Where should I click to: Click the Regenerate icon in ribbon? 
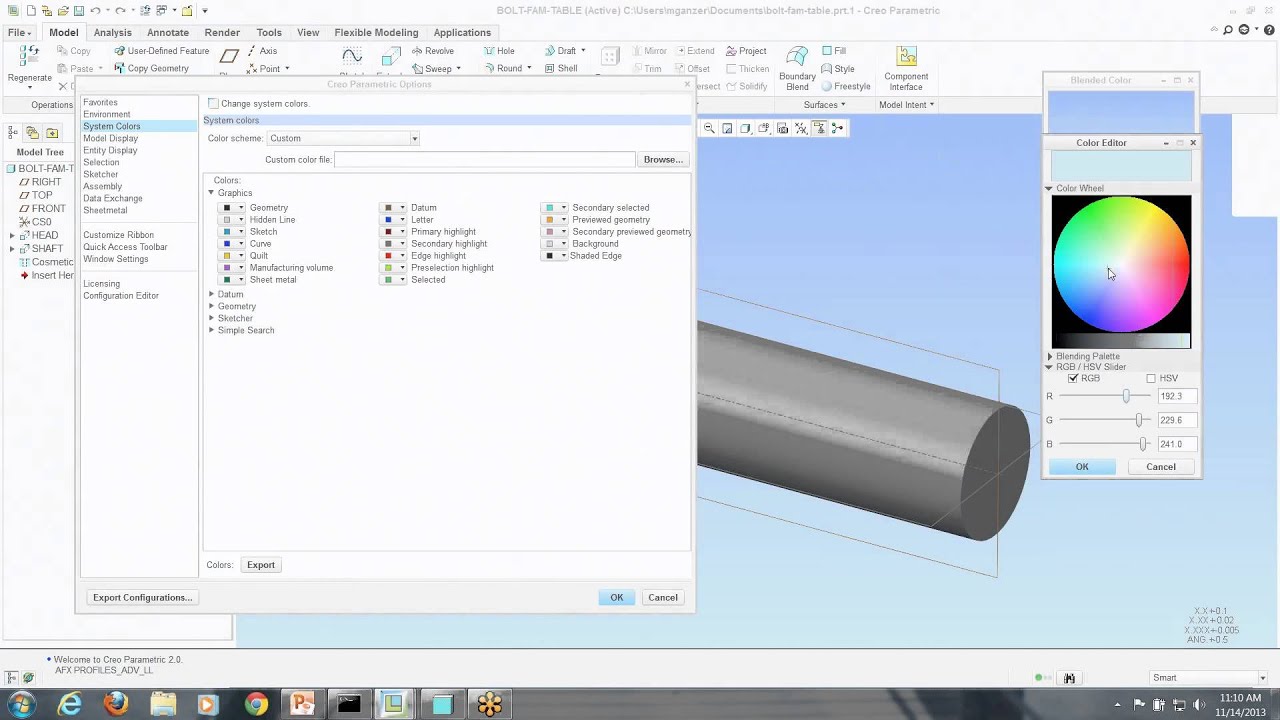click(29, 56)
